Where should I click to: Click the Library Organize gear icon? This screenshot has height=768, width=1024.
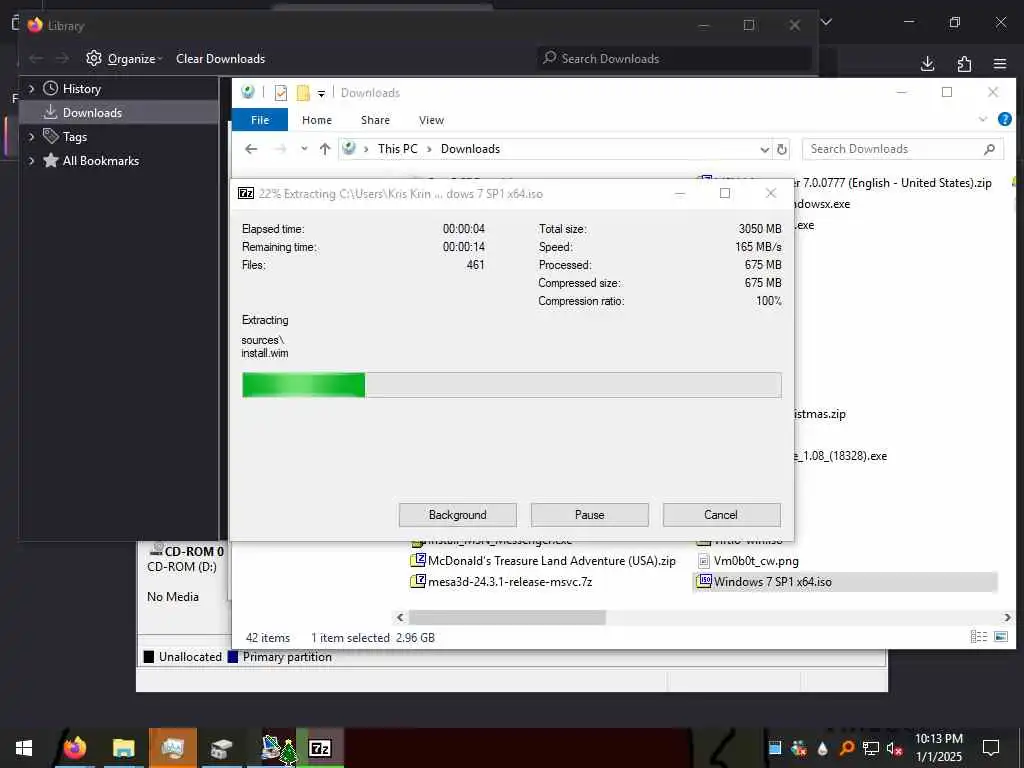pos(94,58)
